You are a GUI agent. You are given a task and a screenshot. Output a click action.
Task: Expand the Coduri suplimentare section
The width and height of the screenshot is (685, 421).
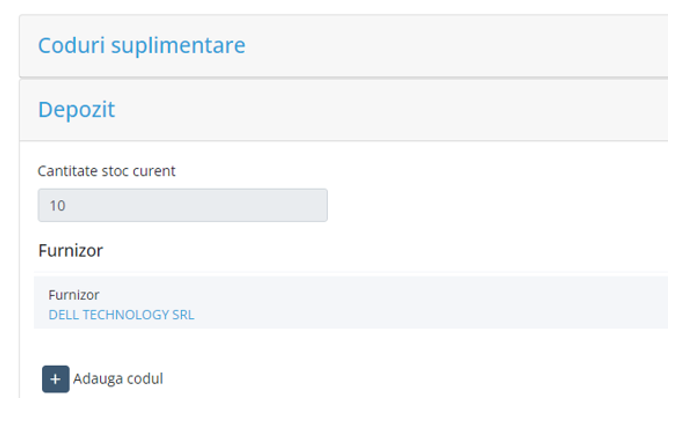141,46
